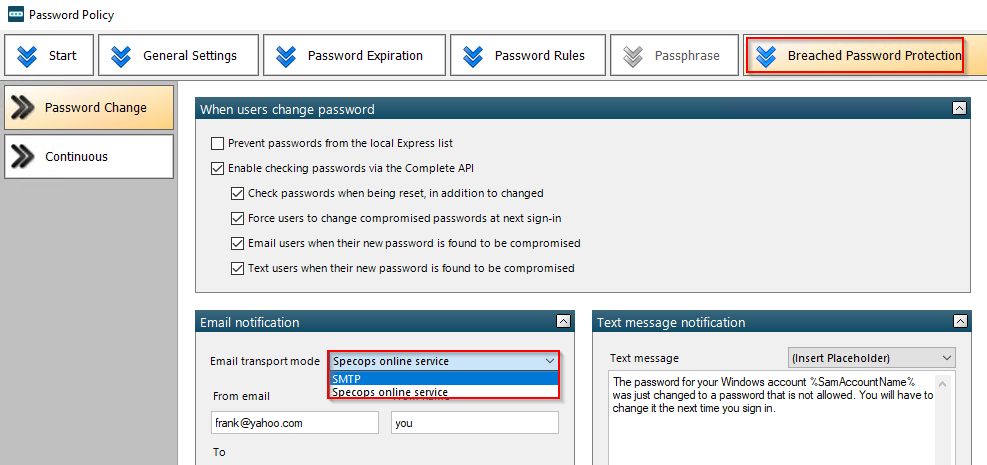Open the Insert Placeholder dropdown
This screenshot has width=987, height=465.
(x=872, y=358)
